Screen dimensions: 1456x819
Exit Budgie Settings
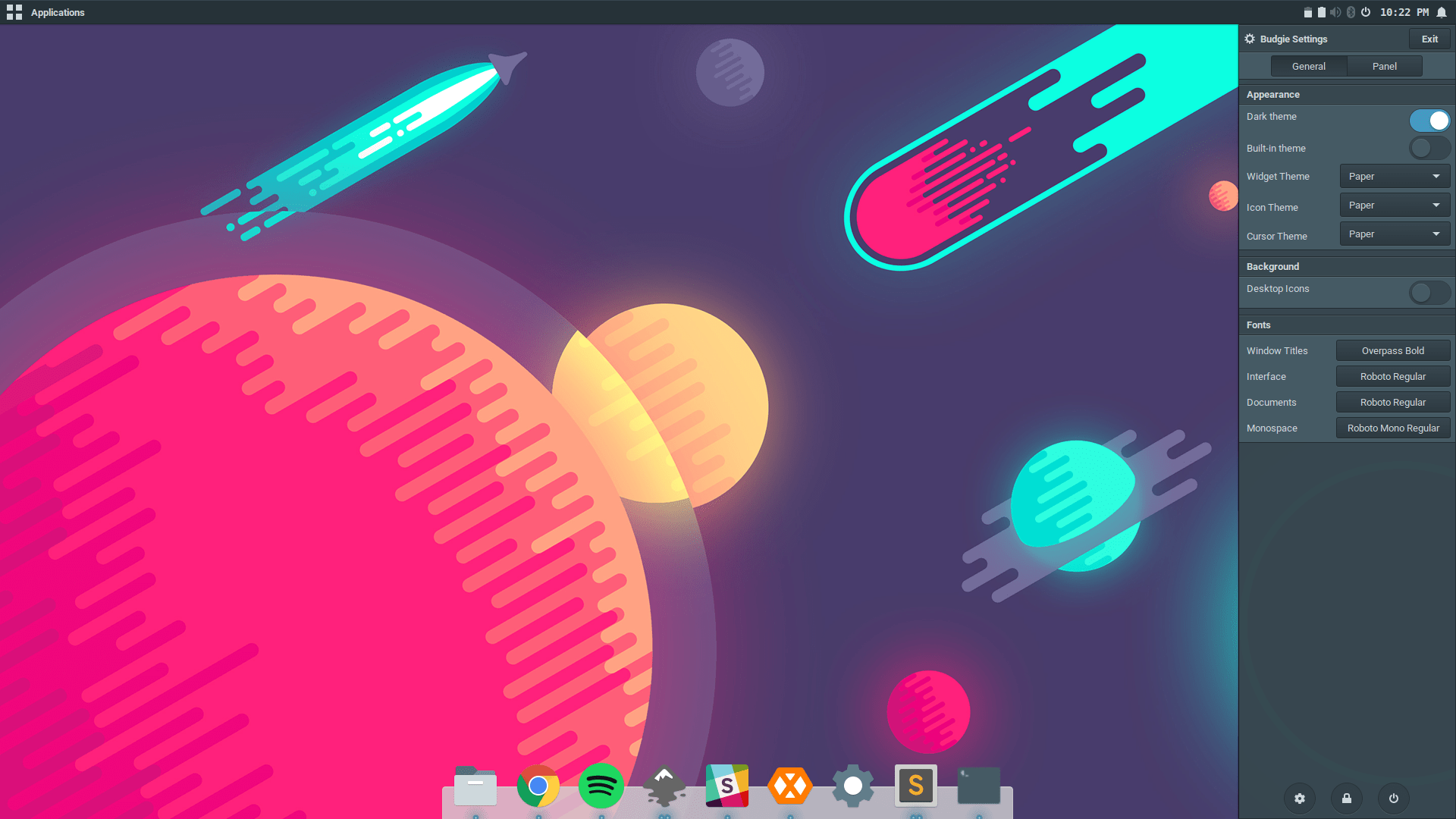tap(1429, 39)
